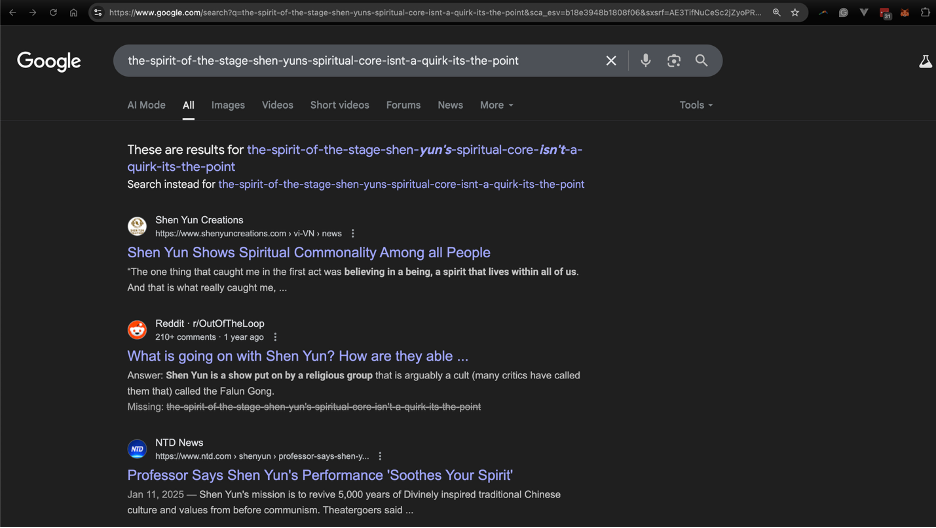The width and height of the screenshot is (936, 528).
Task: Open the corrected query suggestion link
Action: pos(355,158)
